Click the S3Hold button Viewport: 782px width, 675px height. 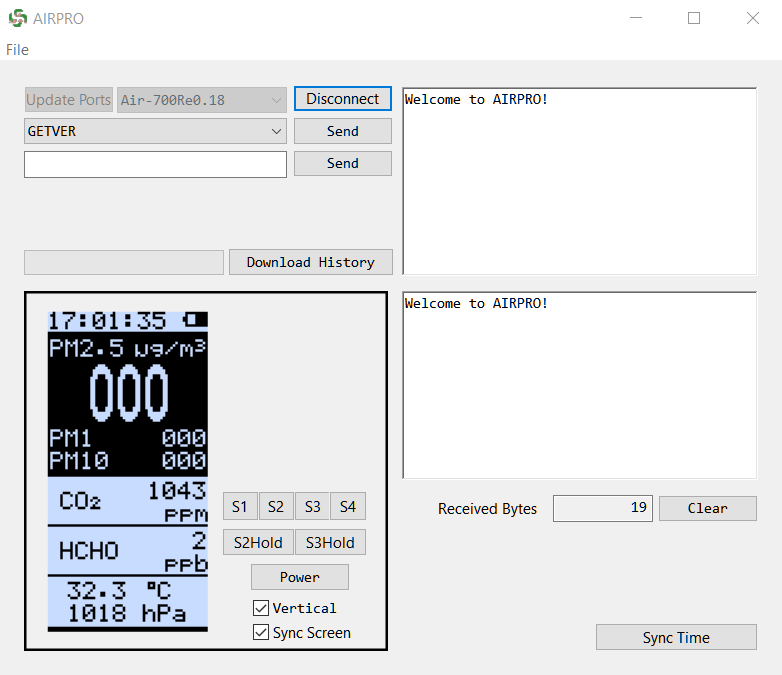coord(330,542)
